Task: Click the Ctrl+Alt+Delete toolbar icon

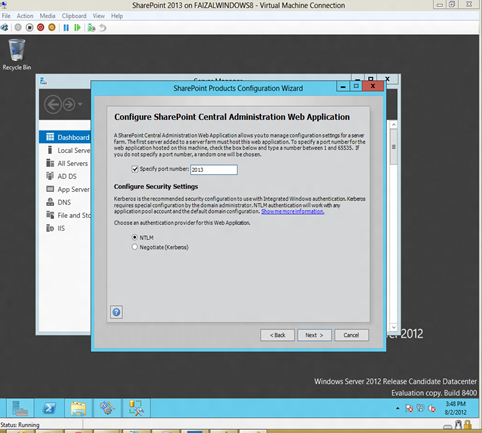Action: [x=4, y=28]
